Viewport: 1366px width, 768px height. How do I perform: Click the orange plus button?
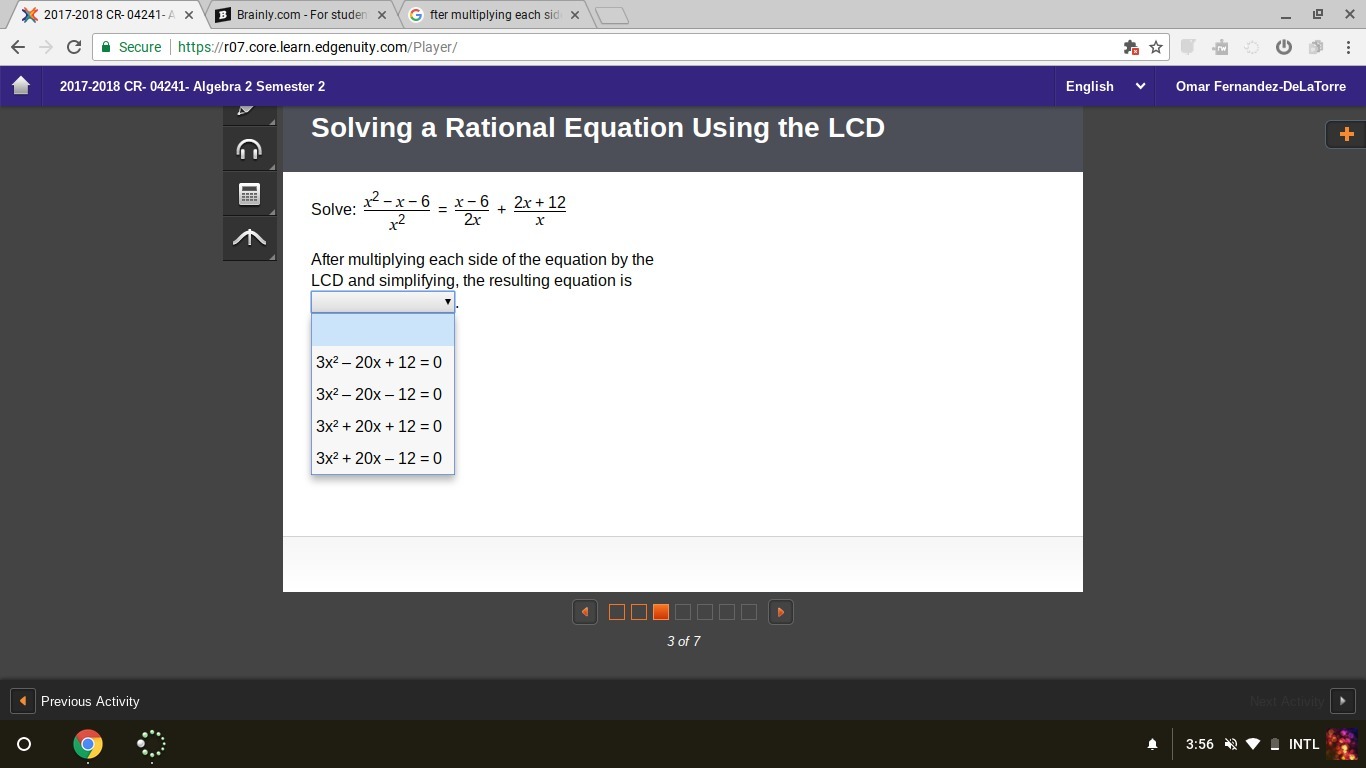pos(1346,134)
